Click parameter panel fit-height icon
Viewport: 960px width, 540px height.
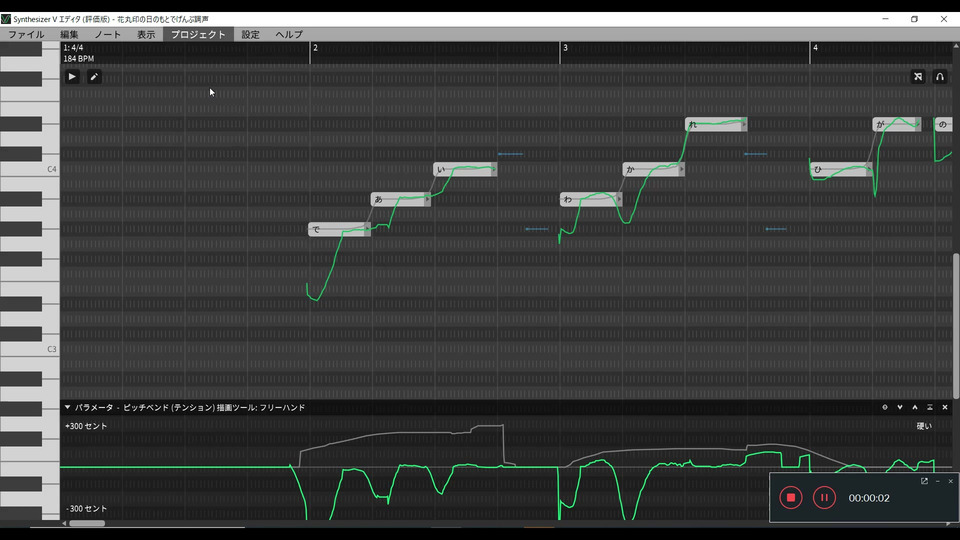pyautogui.click(x=929, y=407)
